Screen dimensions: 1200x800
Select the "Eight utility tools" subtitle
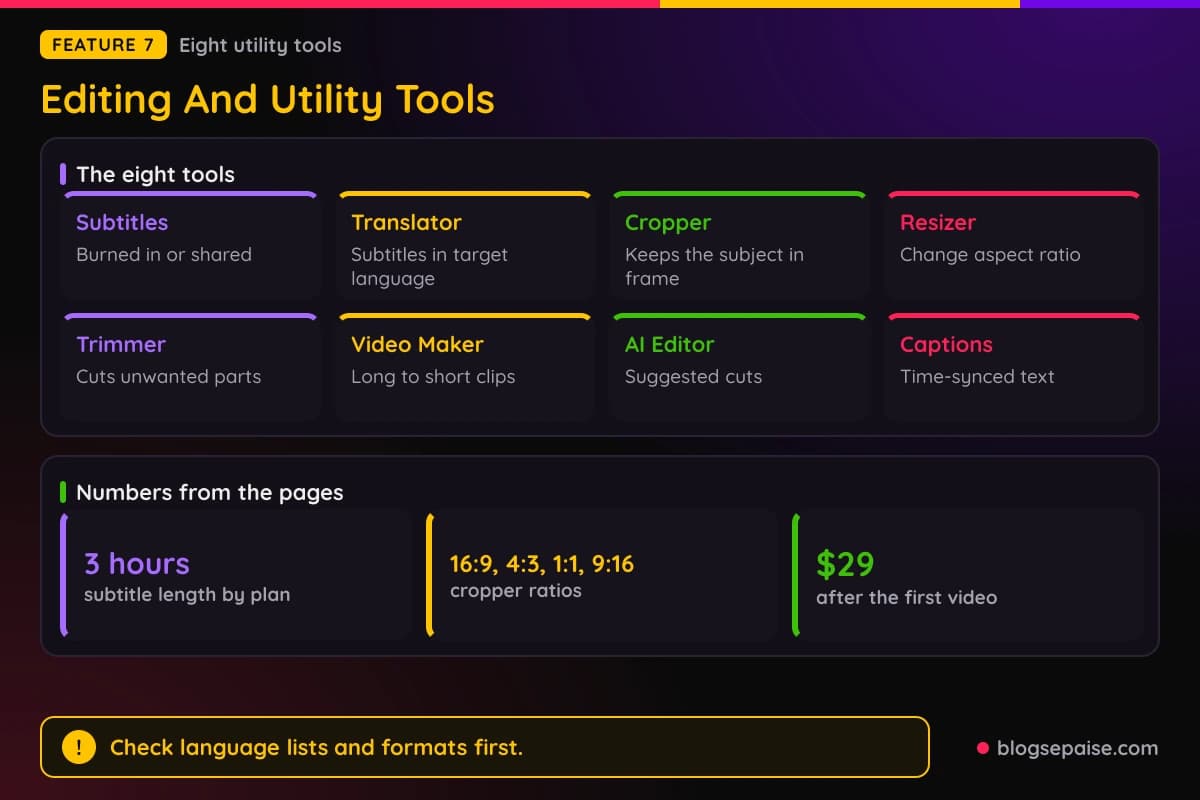[x=260, y=45]
